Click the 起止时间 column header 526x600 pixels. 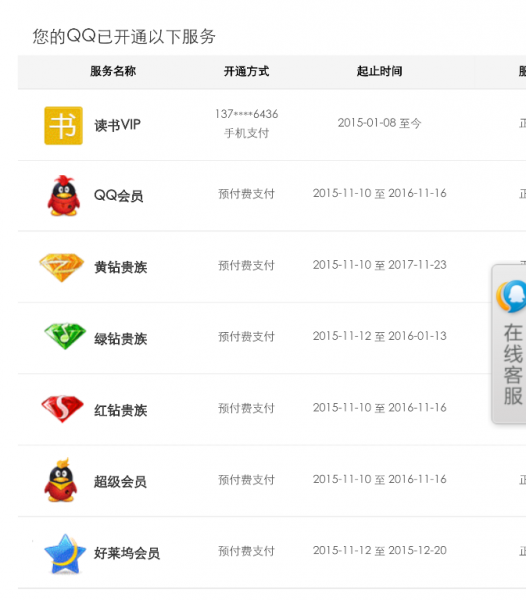[x=379, y=71]
